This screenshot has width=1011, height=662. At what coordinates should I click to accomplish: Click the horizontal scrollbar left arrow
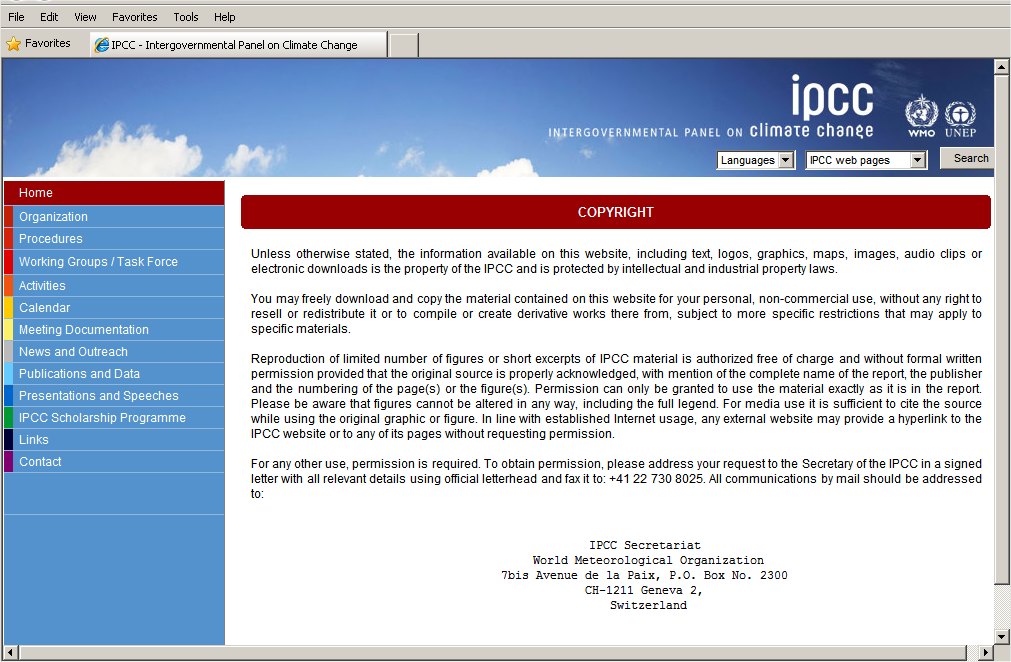coord(10,652)
